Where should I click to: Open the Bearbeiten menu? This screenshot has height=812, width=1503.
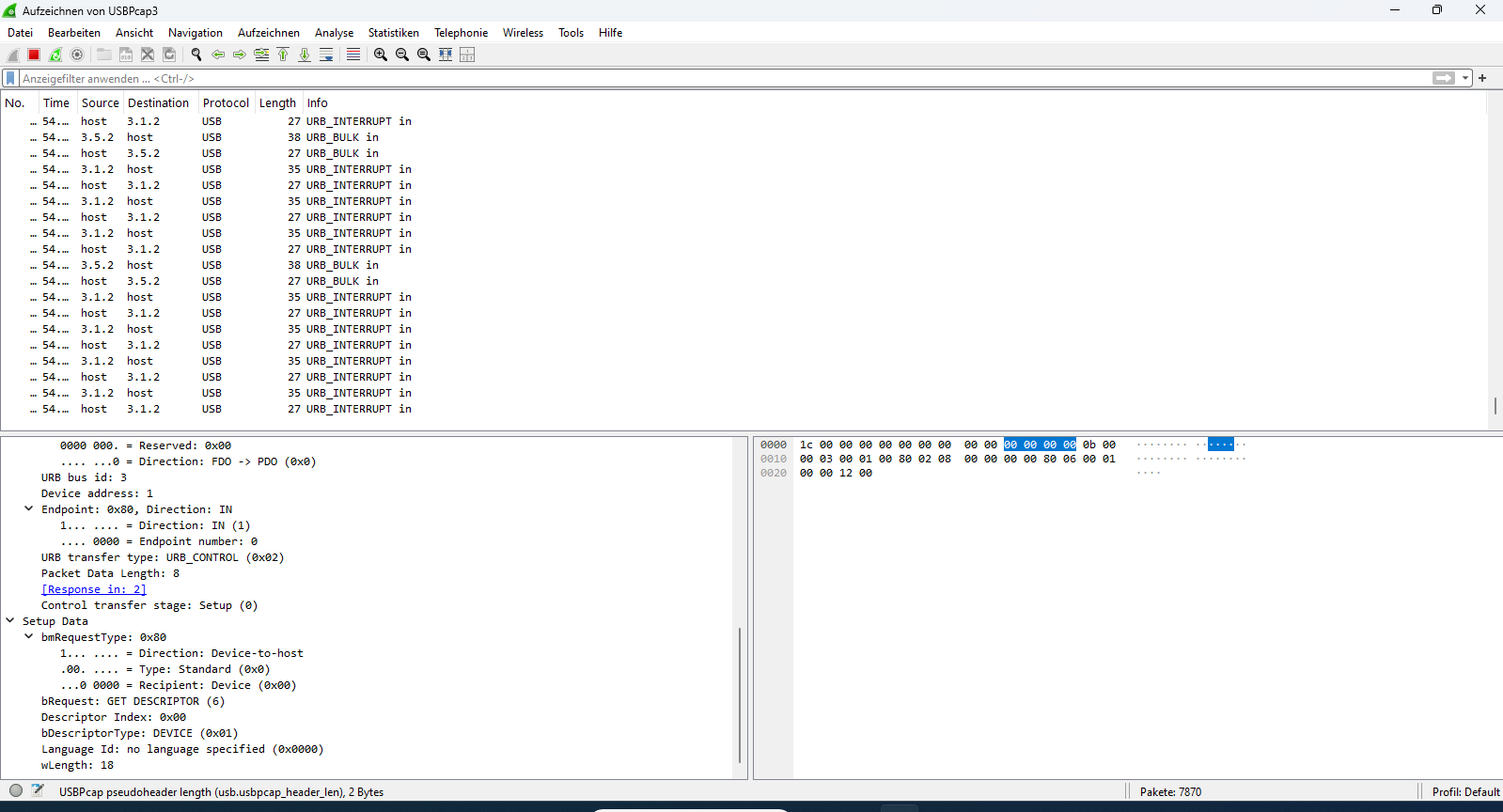[x=74, y=33]
